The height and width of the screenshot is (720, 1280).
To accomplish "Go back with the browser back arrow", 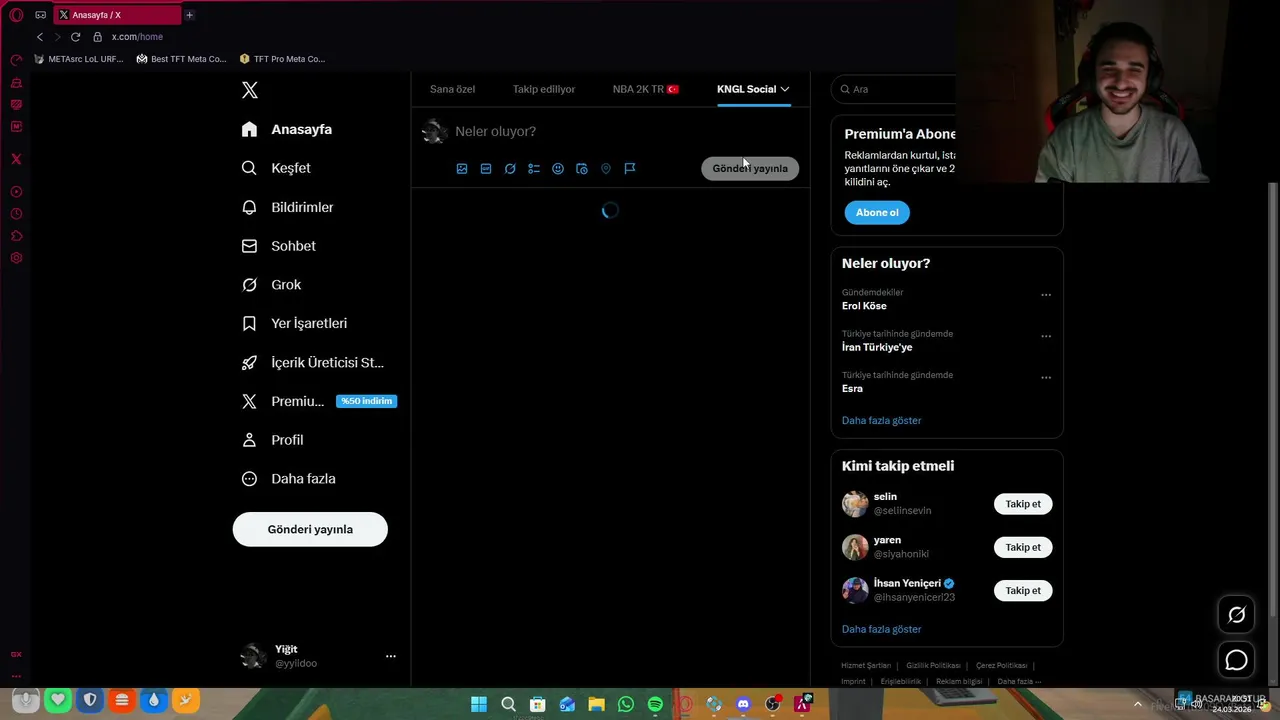I will (x=40, y=37).
